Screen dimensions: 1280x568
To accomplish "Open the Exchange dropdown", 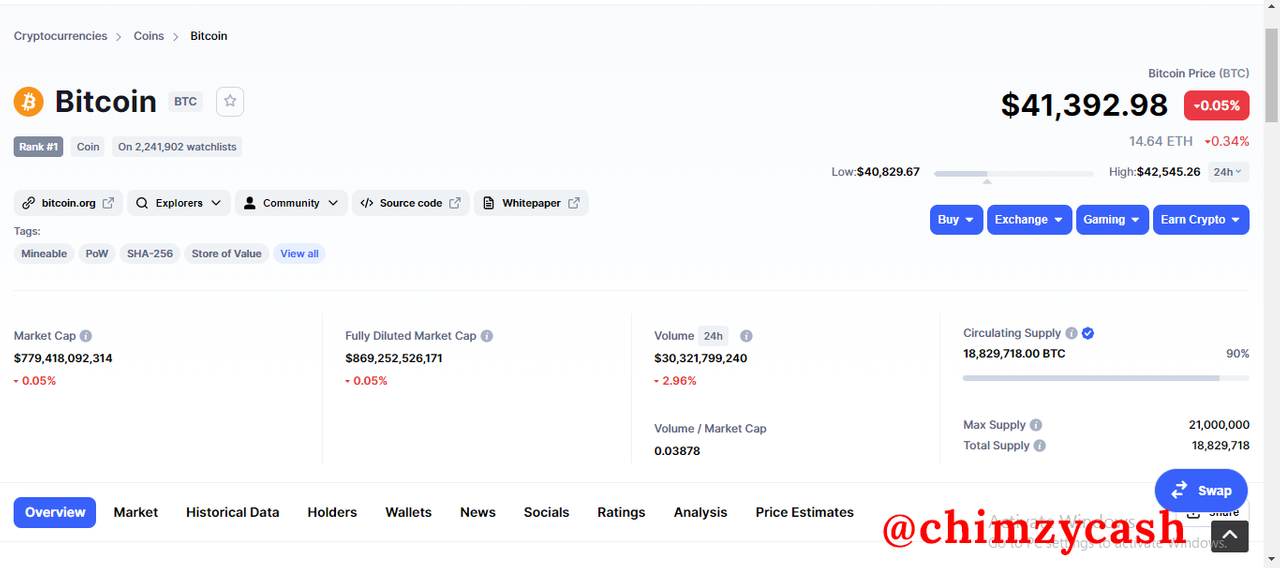I will tap(1030, 220).
